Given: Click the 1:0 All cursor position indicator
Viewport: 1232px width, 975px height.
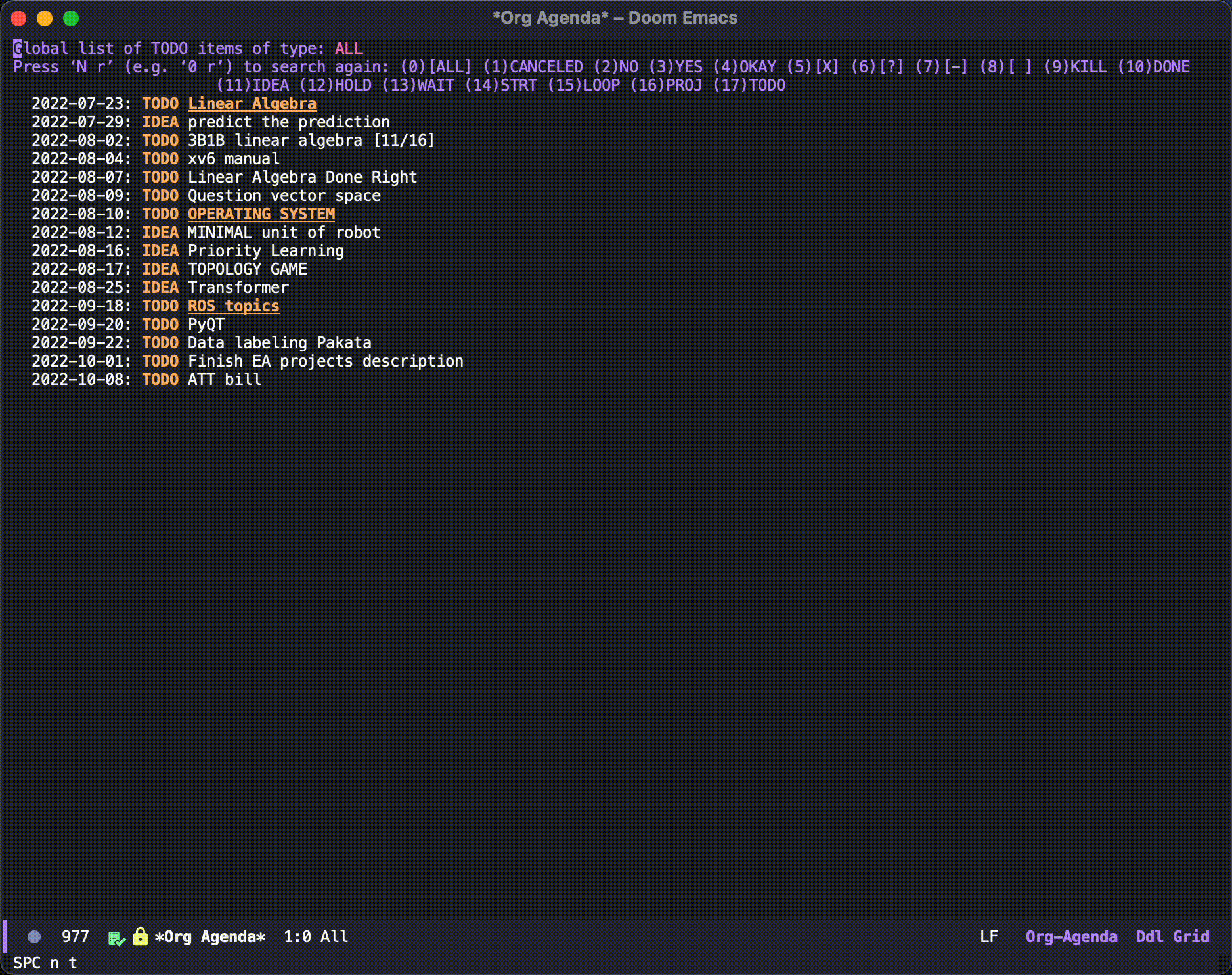Looking at the screenshot, I should pyautogui.click(x=316, y=937).
